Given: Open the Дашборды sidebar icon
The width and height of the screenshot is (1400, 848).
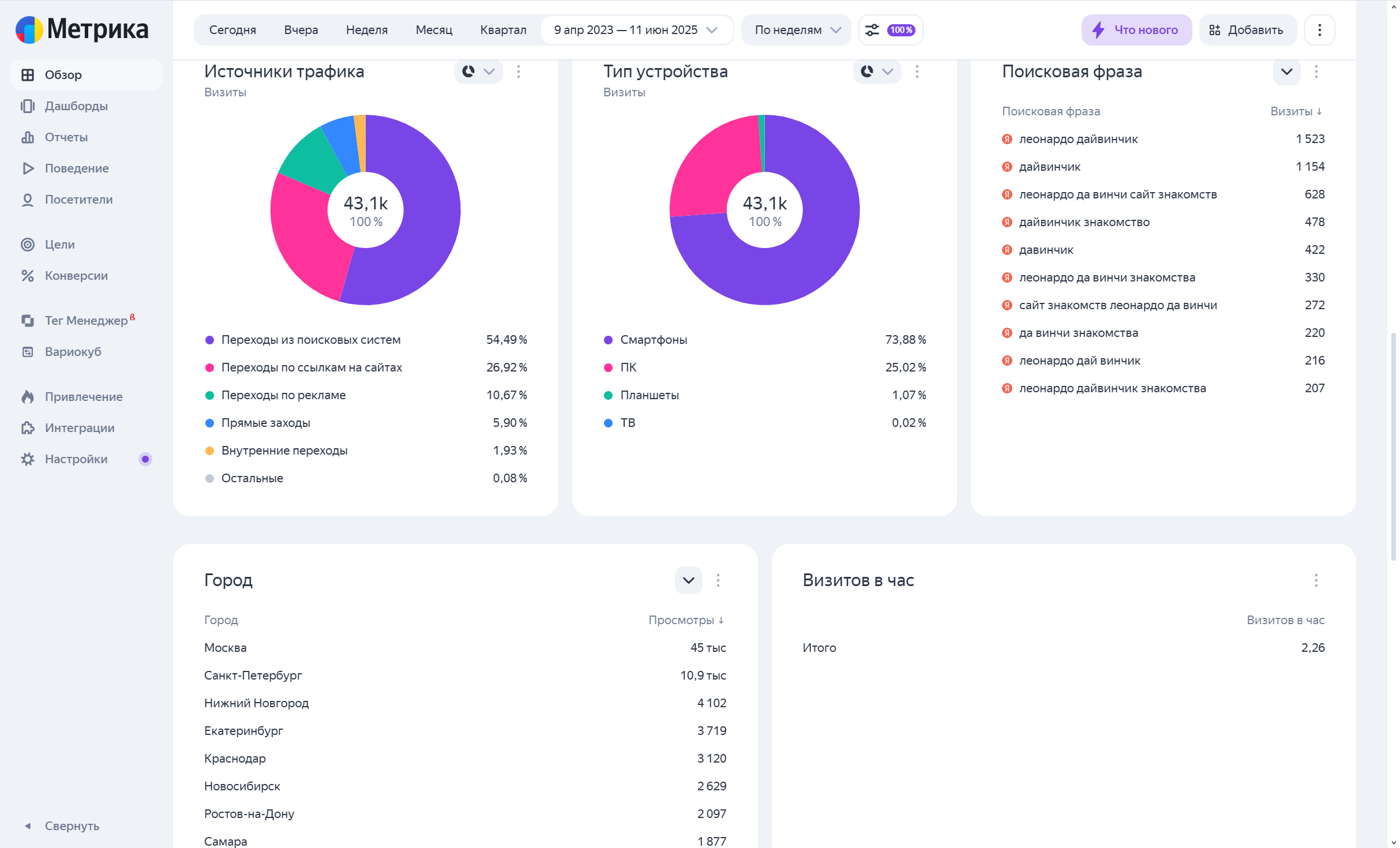Looking at the screenshot, I should point(27,106).
